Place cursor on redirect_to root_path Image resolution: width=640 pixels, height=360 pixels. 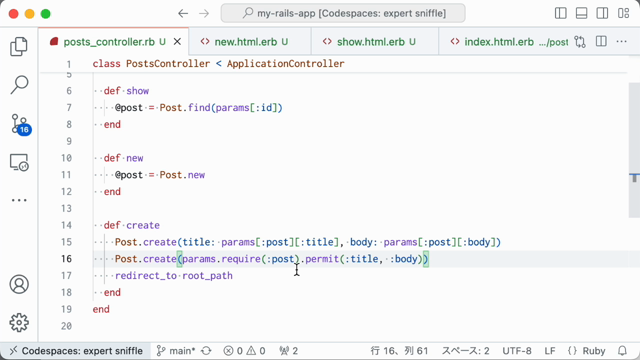pyautogui.click(x=173, y=276)
